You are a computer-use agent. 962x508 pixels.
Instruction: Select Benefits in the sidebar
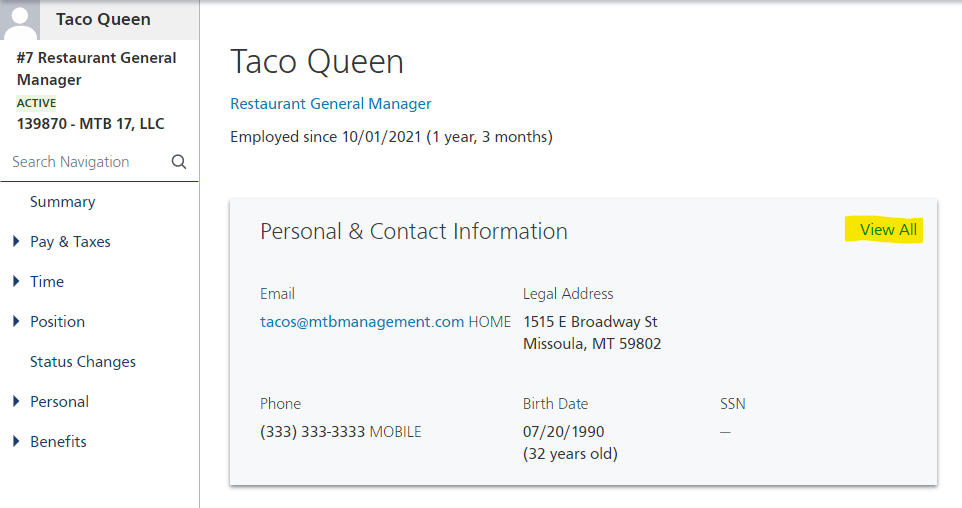(x=58, y=442)
